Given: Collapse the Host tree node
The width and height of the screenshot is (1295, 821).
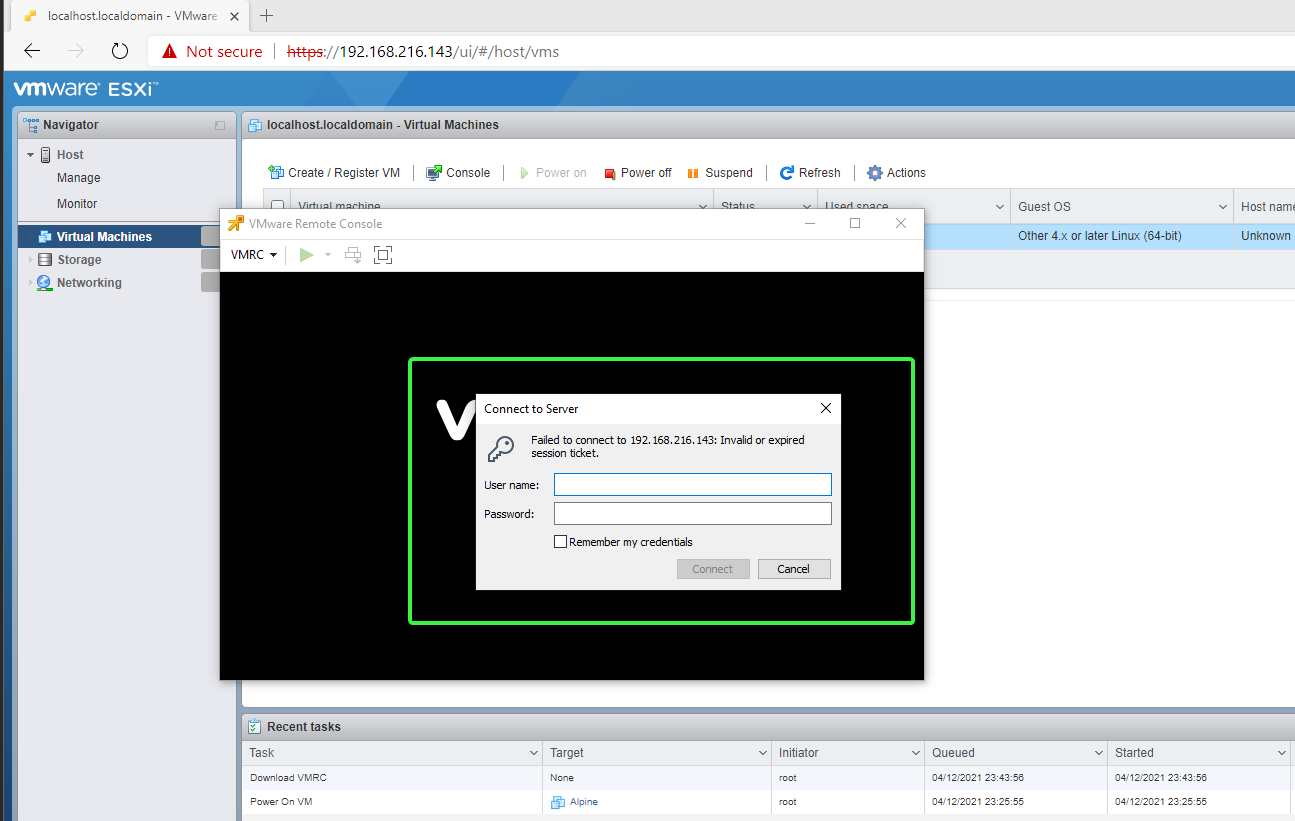Looking at the screenshot, I should coord(31,155).
